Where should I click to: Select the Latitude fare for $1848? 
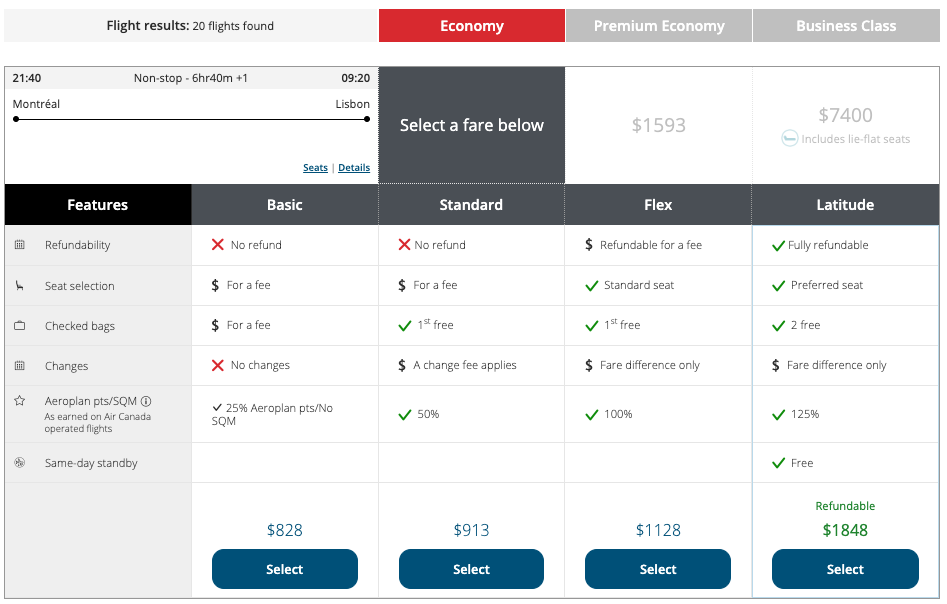[845, 569]
